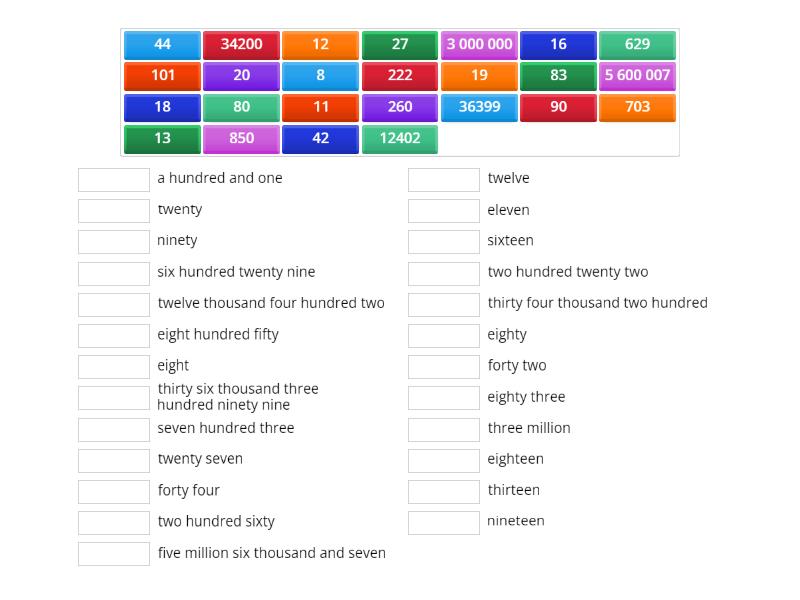Click slot beside 'five million six thousand and seven'
The width and height of the screenshot is (800, 600).
pos(114,554)
